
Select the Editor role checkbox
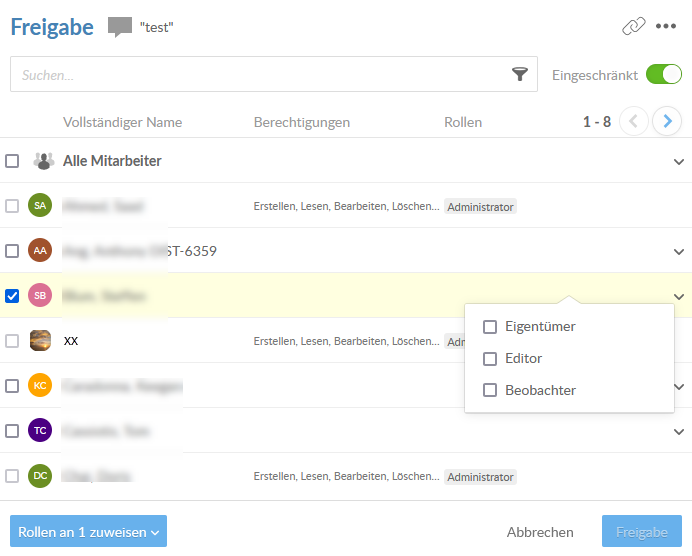[490, 359]
